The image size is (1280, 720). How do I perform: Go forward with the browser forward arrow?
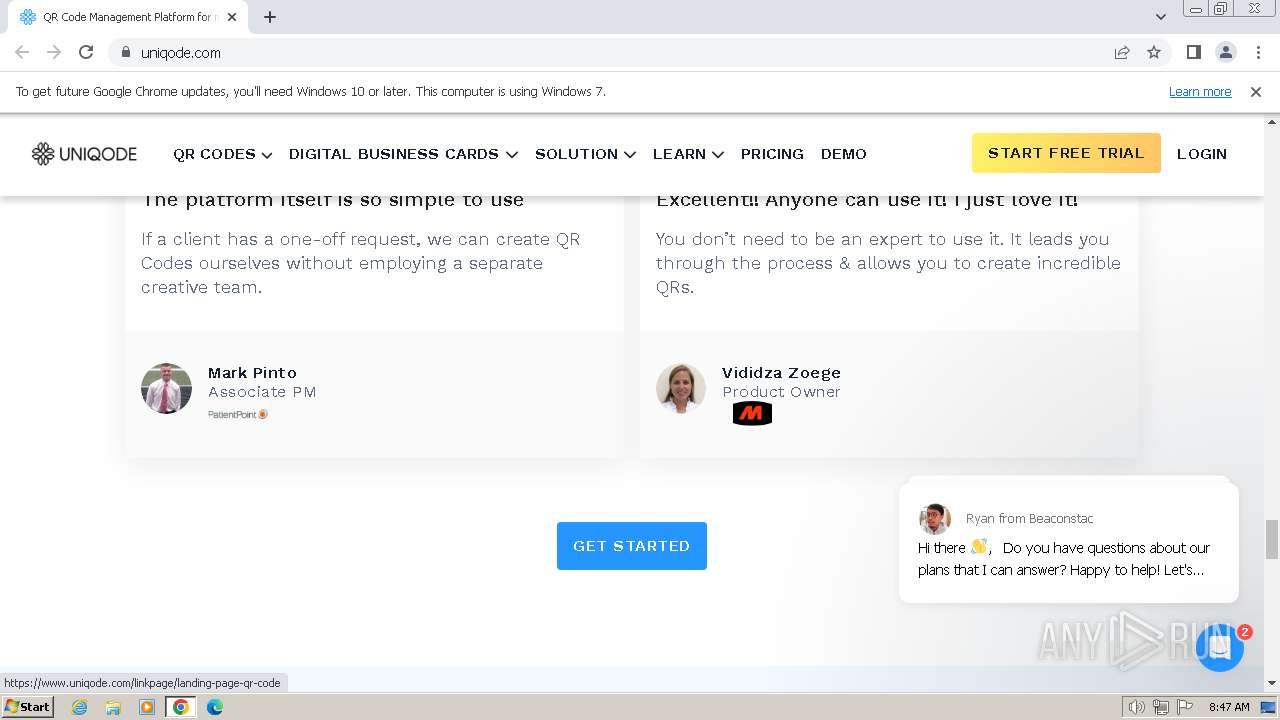54,52
